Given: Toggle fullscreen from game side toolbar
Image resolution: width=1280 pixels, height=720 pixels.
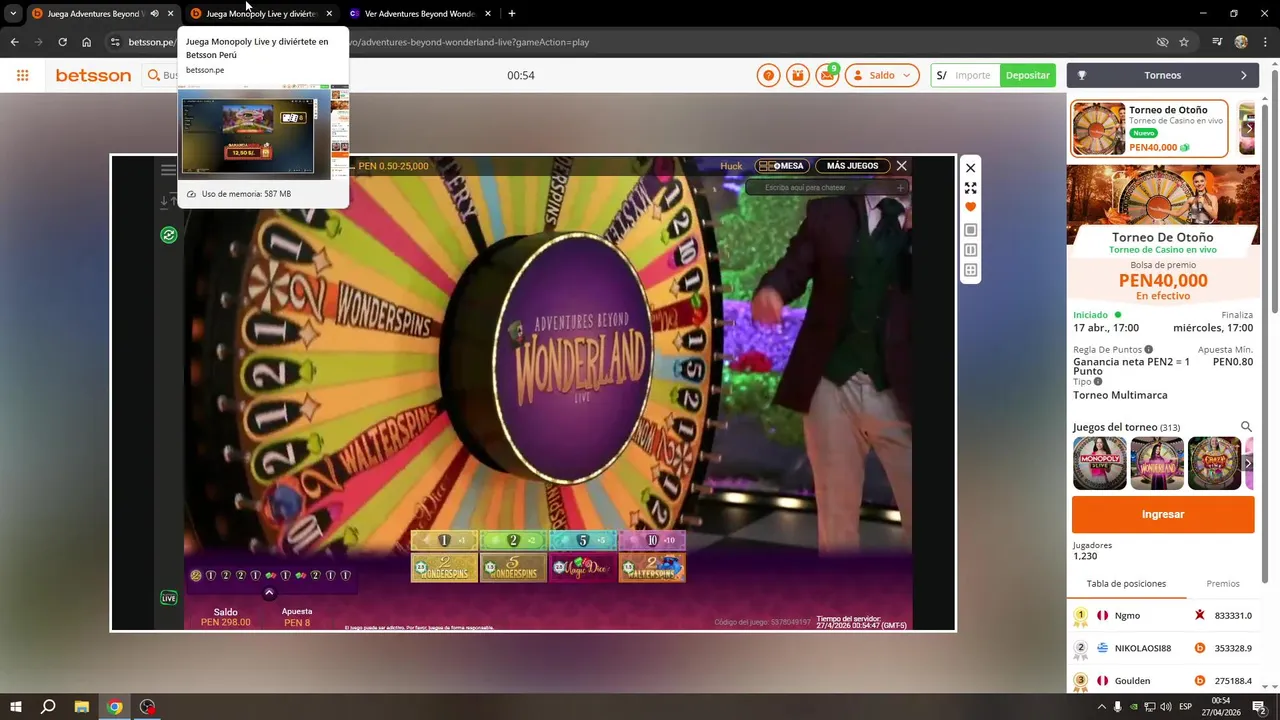Looking at the screenshot, I should [x=970, y=188].
